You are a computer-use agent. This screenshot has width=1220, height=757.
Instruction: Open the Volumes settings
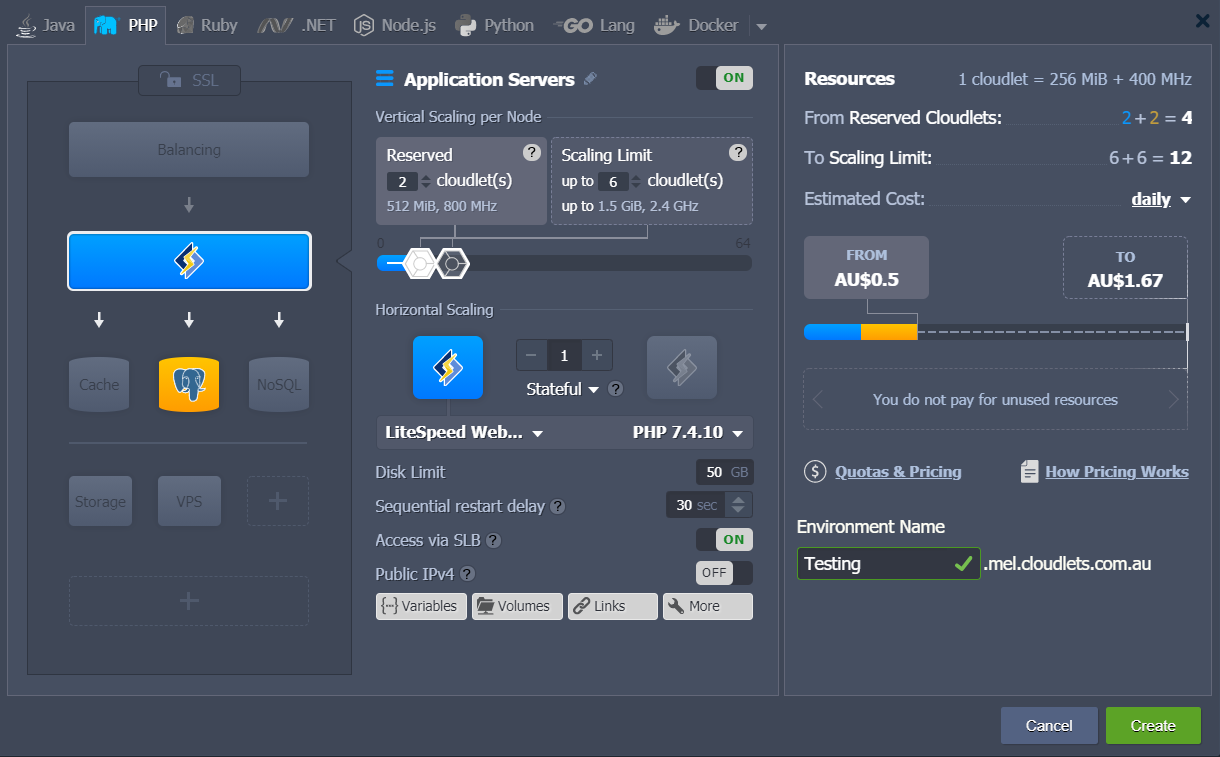click(517, 606)
